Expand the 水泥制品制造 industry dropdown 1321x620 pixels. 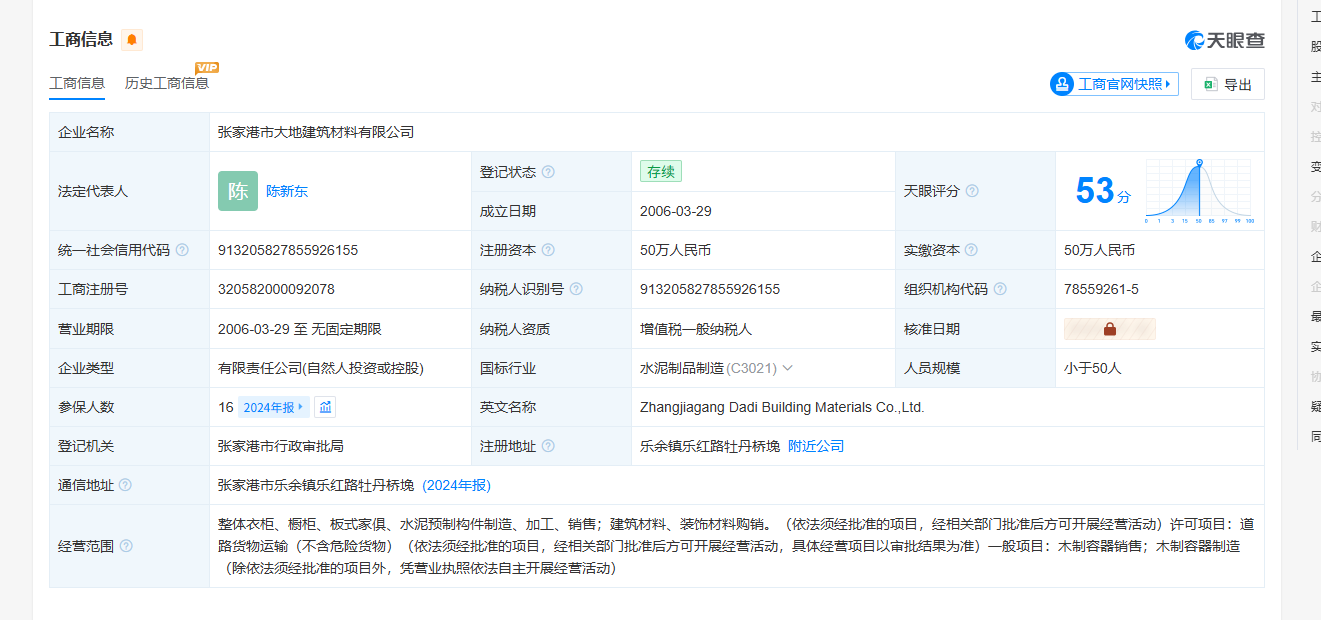(x=787, y=368)
